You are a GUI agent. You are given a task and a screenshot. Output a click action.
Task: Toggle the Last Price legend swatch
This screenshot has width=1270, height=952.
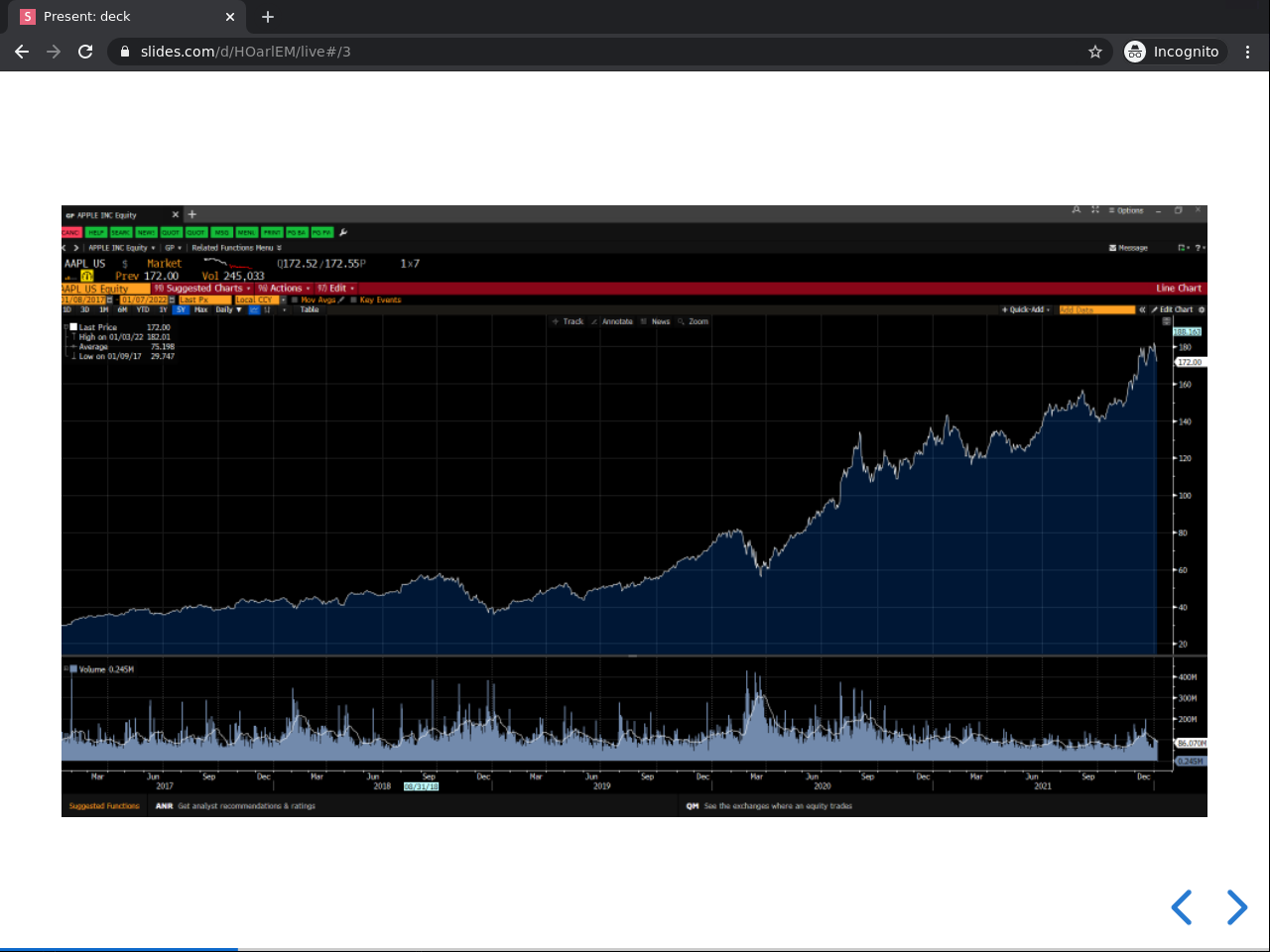(73, 327)
